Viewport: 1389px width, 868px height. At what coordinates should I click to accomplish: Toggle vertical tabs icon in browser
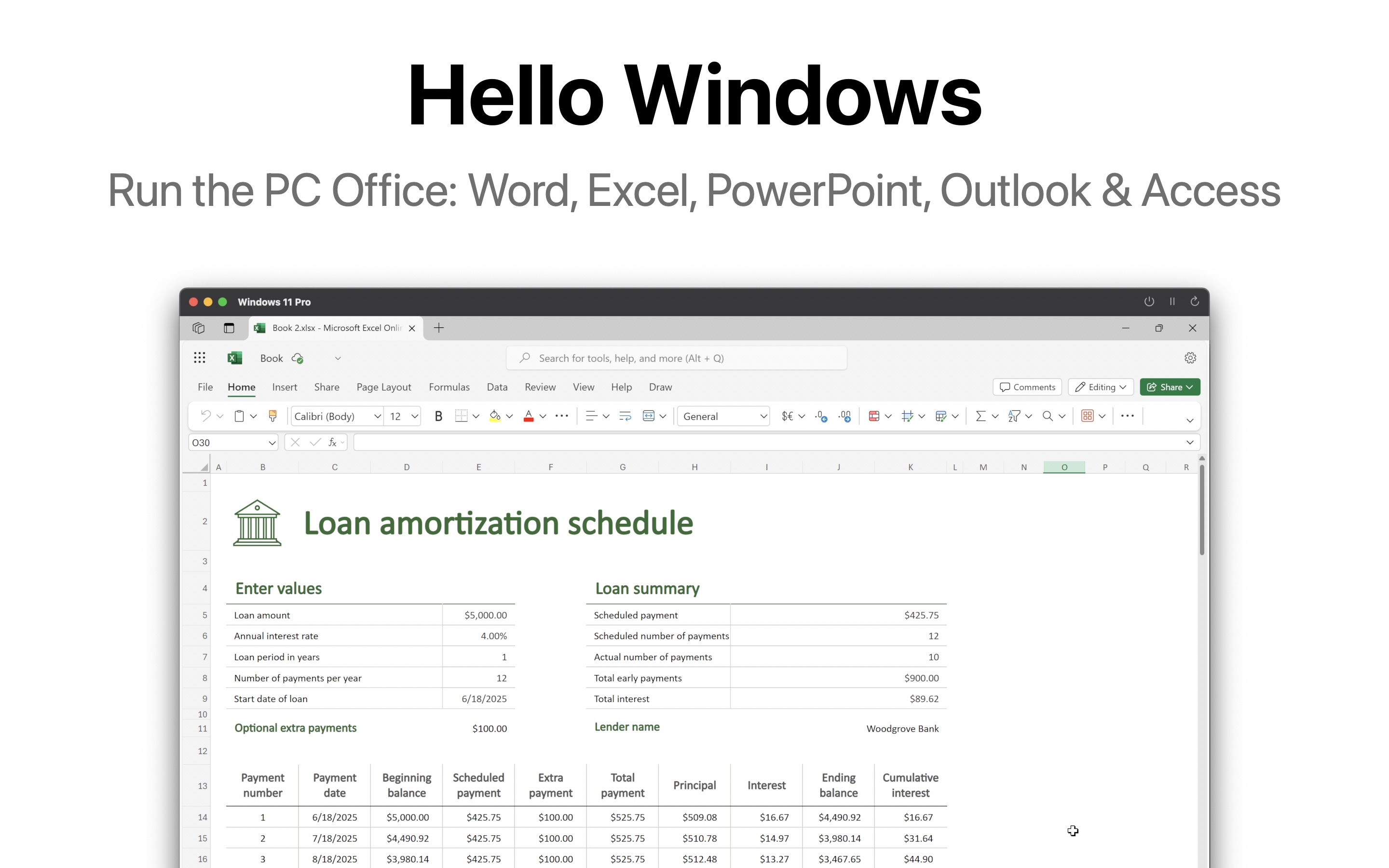(229, 328)
